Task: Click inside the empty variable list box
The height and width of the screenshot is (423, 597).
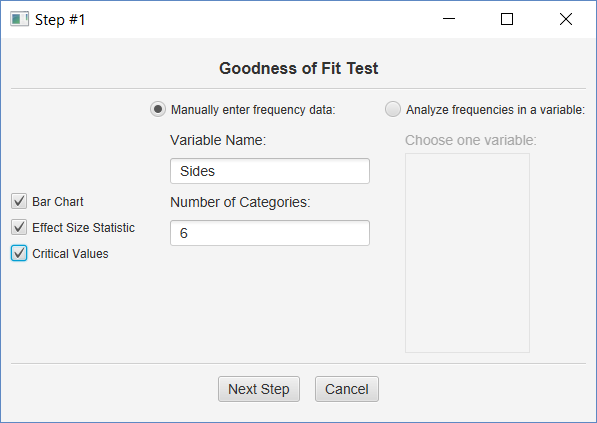Action: (x=467, y=253)
